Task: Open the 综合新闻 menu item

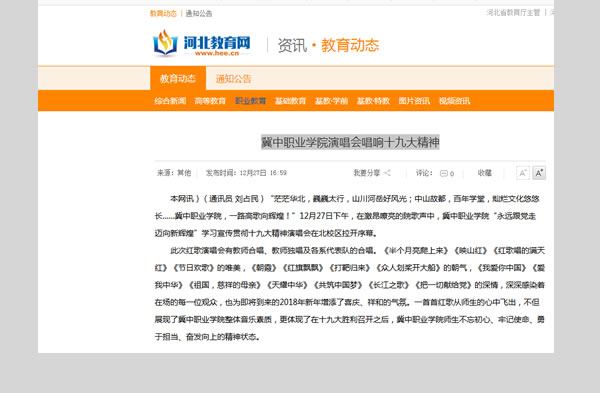Action: [170, 101]
